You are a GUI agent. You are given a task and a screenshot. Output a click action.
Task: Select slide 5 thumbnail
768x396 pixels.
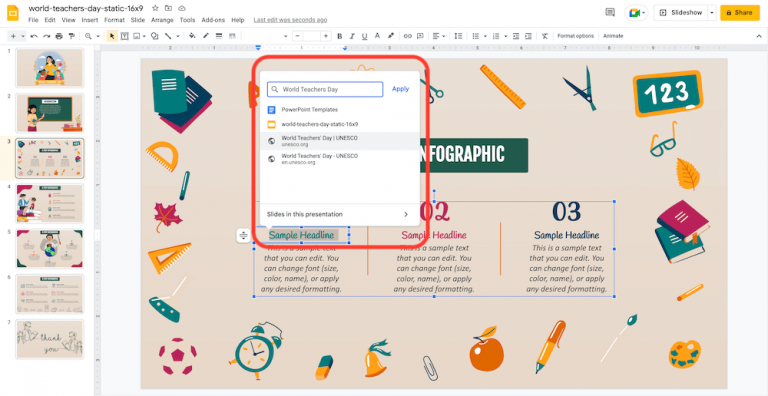(50, 248)
